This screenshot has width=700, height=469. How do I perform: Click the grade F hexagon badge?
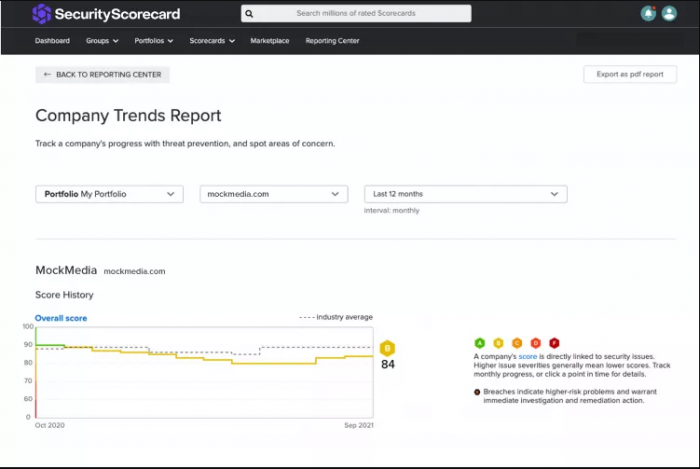(x=554, y=343)
